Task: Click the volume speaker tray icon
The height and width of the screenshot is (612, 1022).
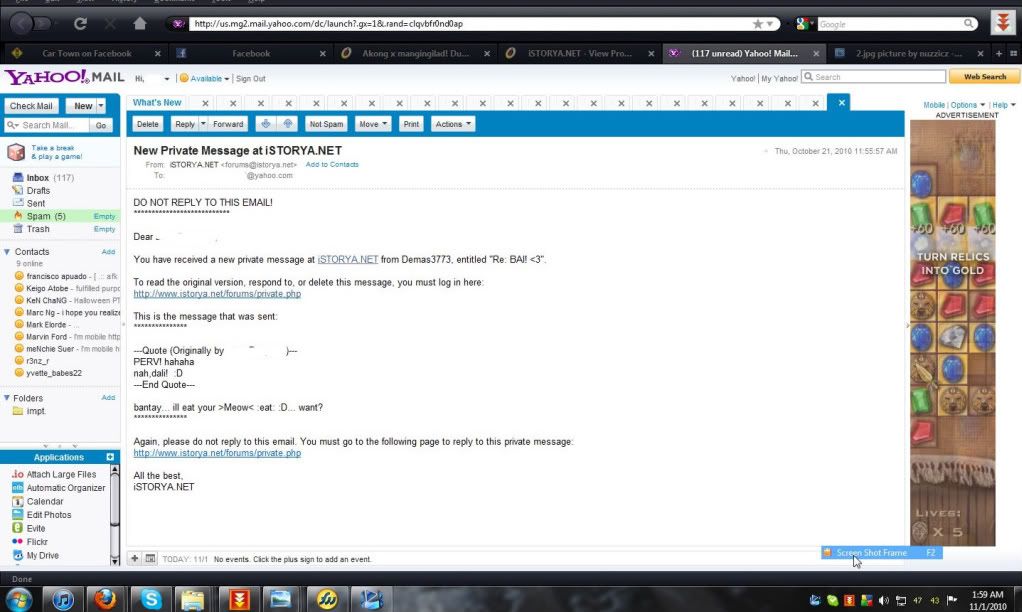Action: point(883,600)
